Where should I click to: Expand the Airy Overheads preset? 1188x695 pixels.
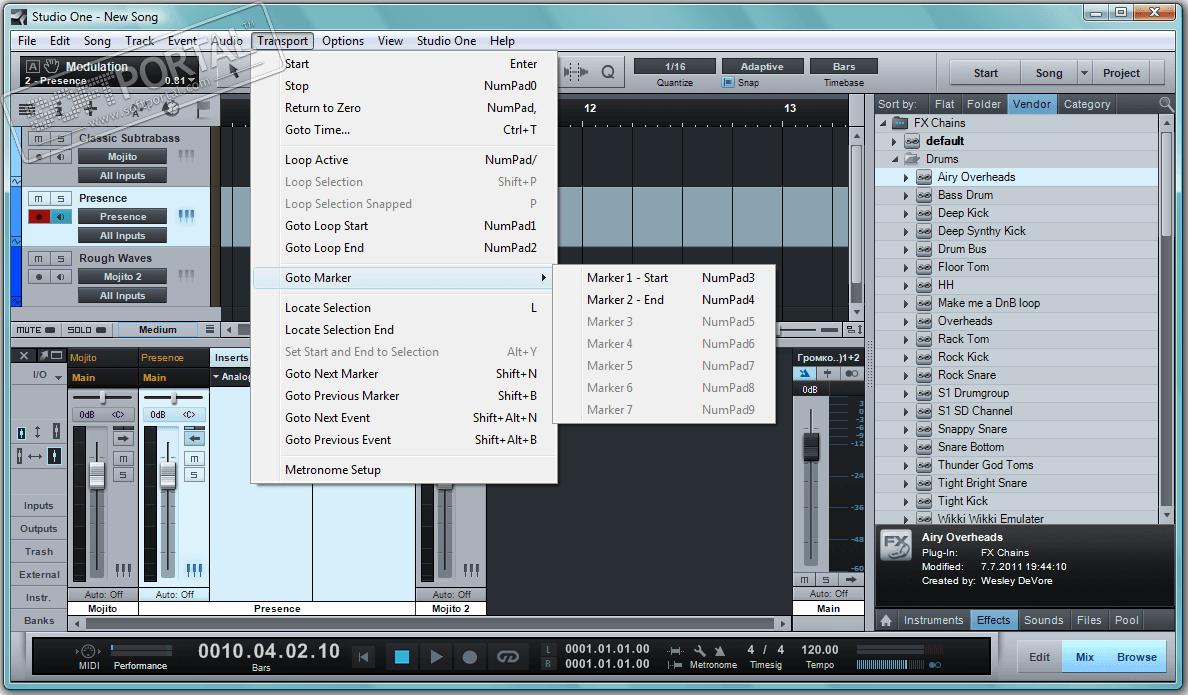pos(905,177)
